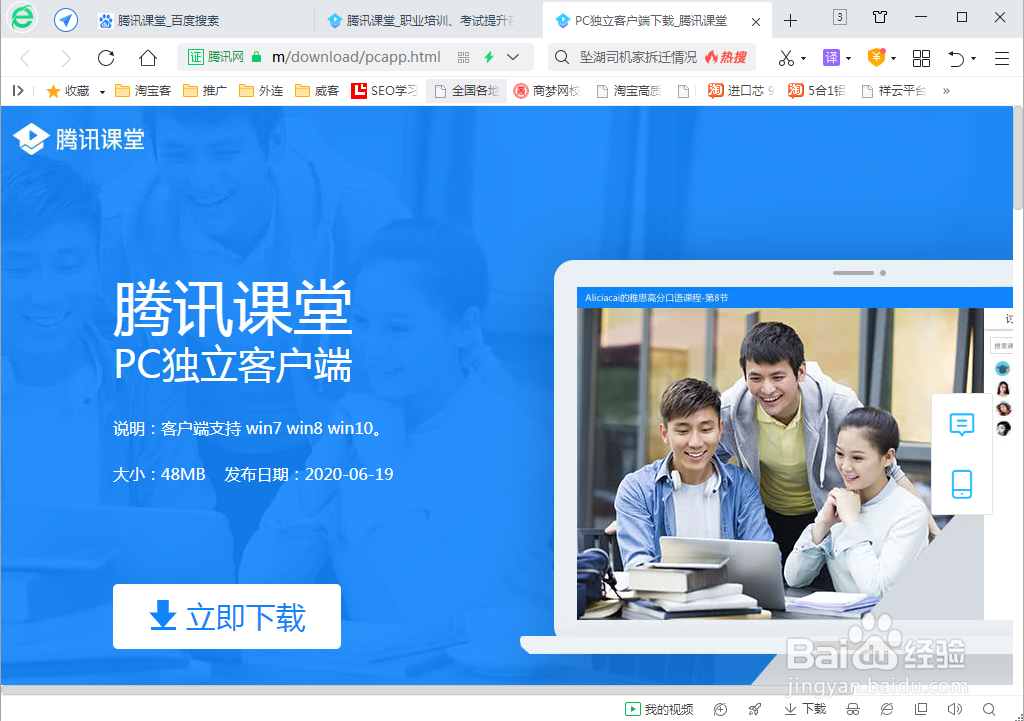Open the 外连 bookmark folder
The width and height of the screenshot is (1024, 721).
261,91
